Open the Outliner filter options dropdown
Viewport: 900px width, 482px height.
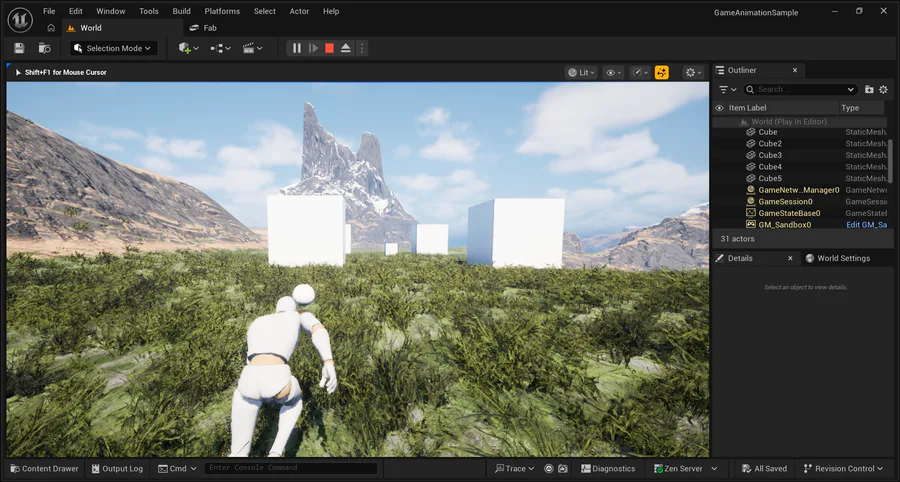coord(728,90)
